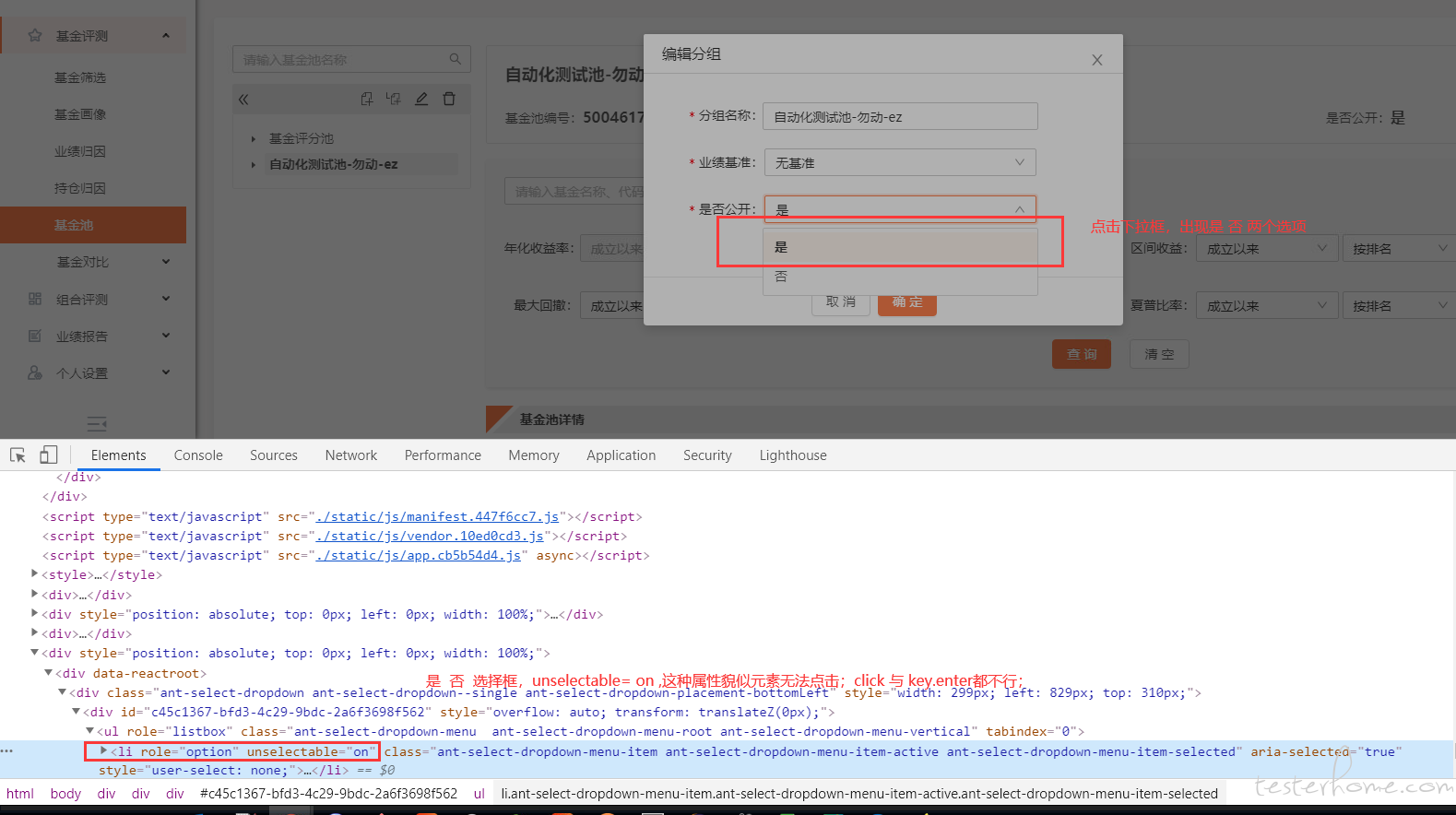Click the pencil edit icon in the pool toolbar

tap(421, 99)
